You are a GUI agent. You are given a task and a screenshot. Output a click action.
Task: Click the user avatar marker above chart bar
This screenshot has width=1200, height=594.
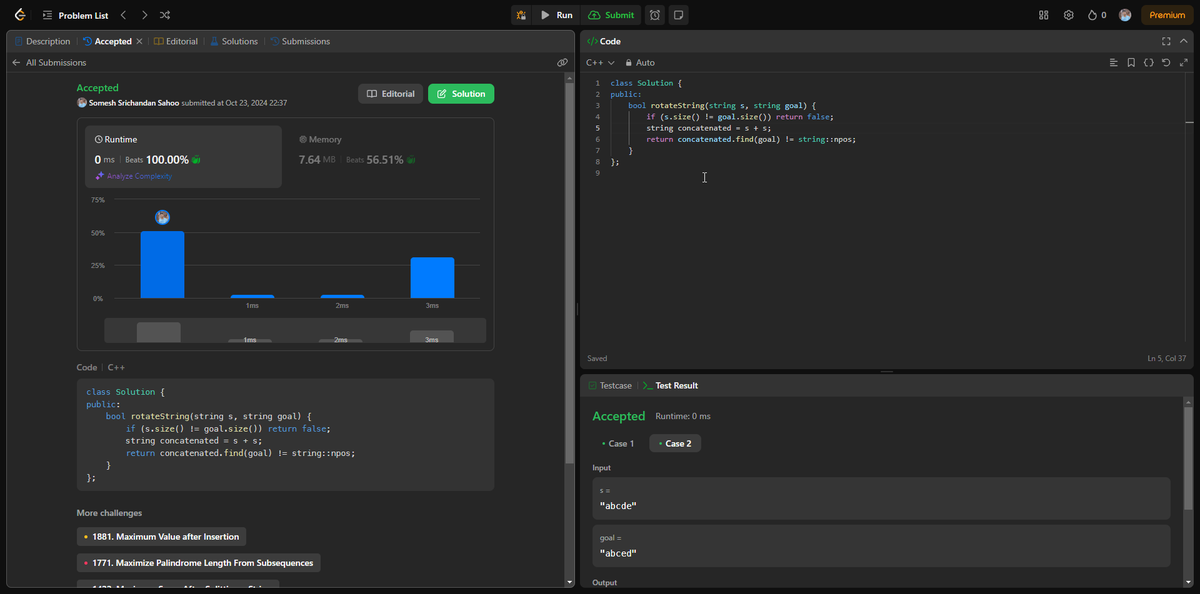coord(162,217)
